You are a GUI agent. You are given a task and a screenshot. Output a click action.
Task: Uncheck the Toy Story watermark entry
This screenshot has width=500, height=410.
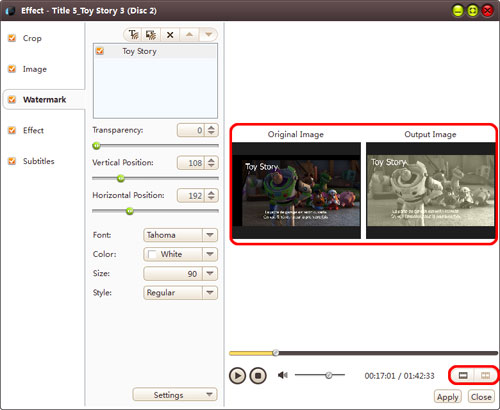(100, 51)
